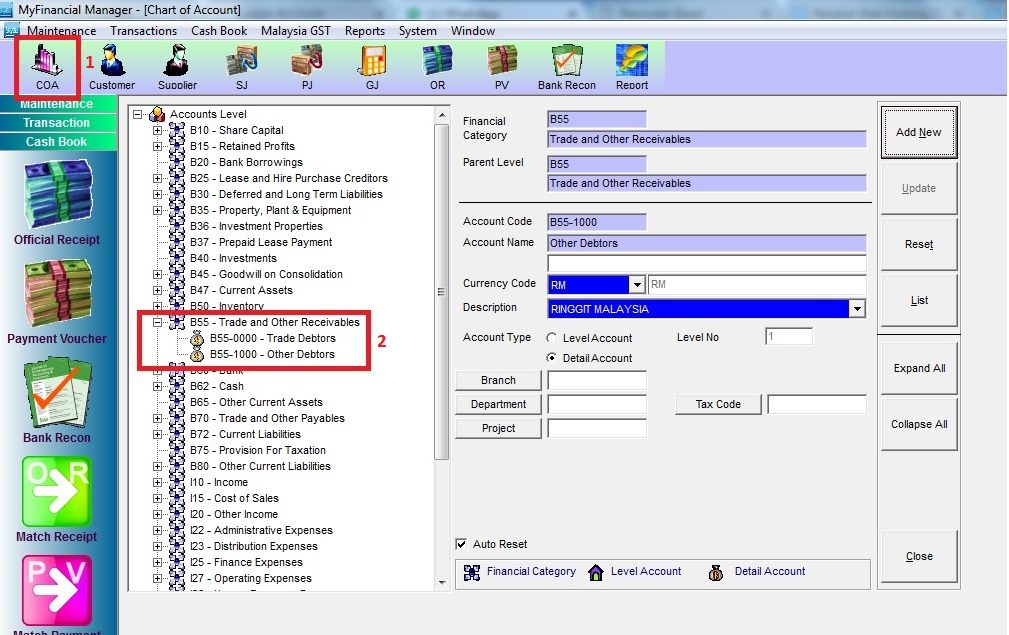Click the Account Name input field
Screen dimensions: 1009x635
706,243
